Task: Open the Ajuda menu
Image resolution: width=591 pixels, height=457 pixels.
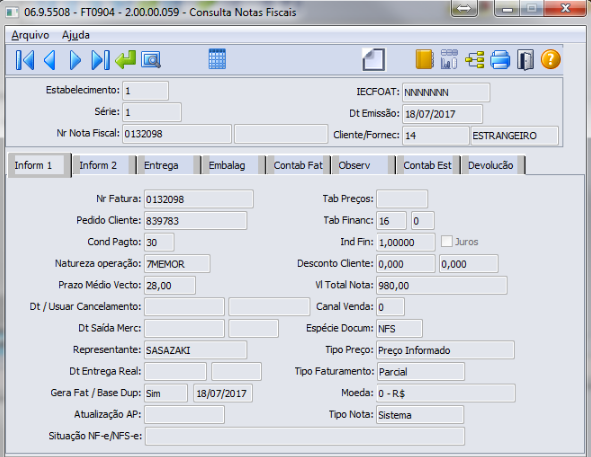Action: (76, 35)
